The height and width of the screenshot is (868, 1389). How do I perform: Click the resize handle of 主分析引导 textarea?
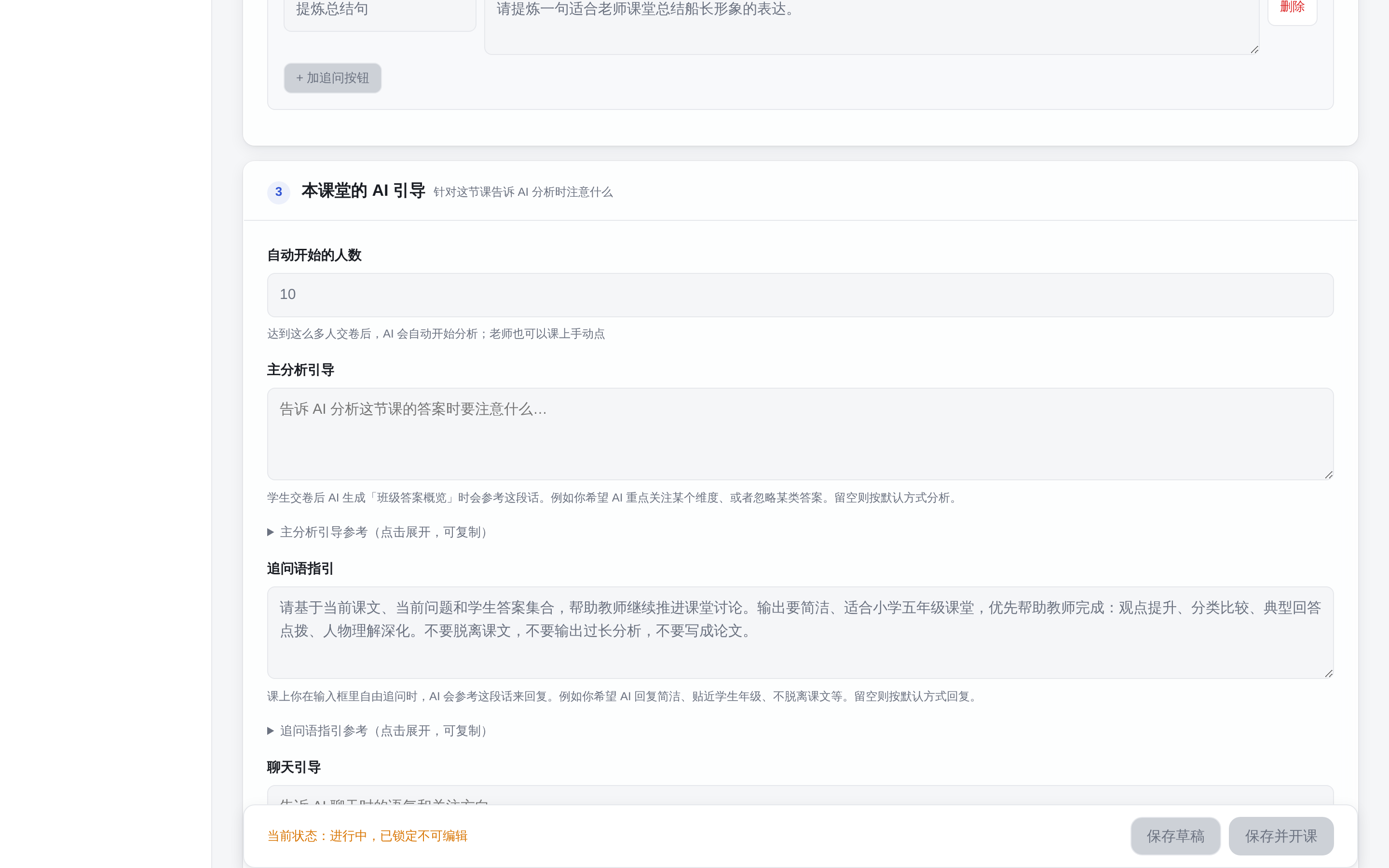click(1328, 475)
